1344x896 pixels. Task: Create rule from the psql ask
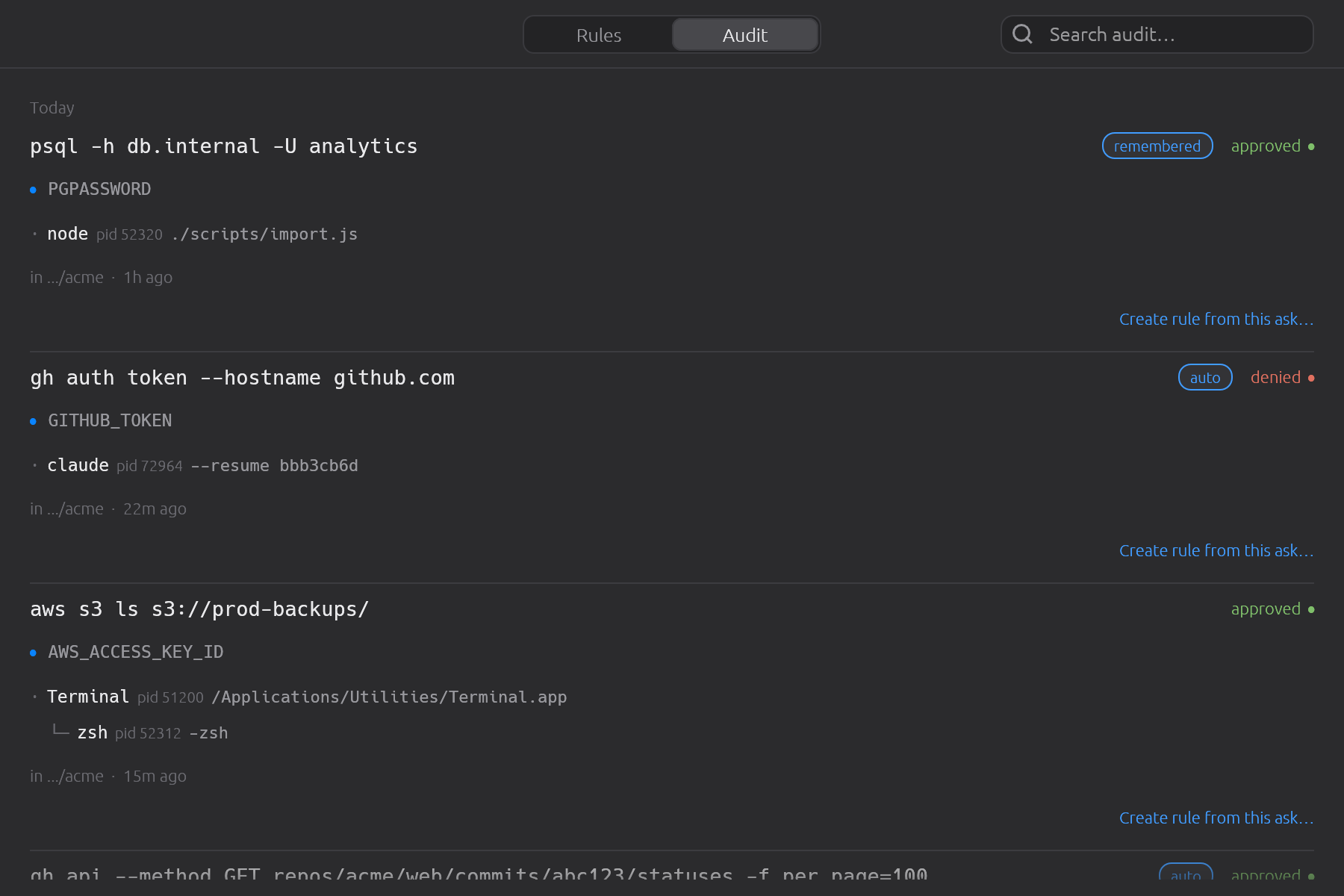click(x=1216, y=320)
